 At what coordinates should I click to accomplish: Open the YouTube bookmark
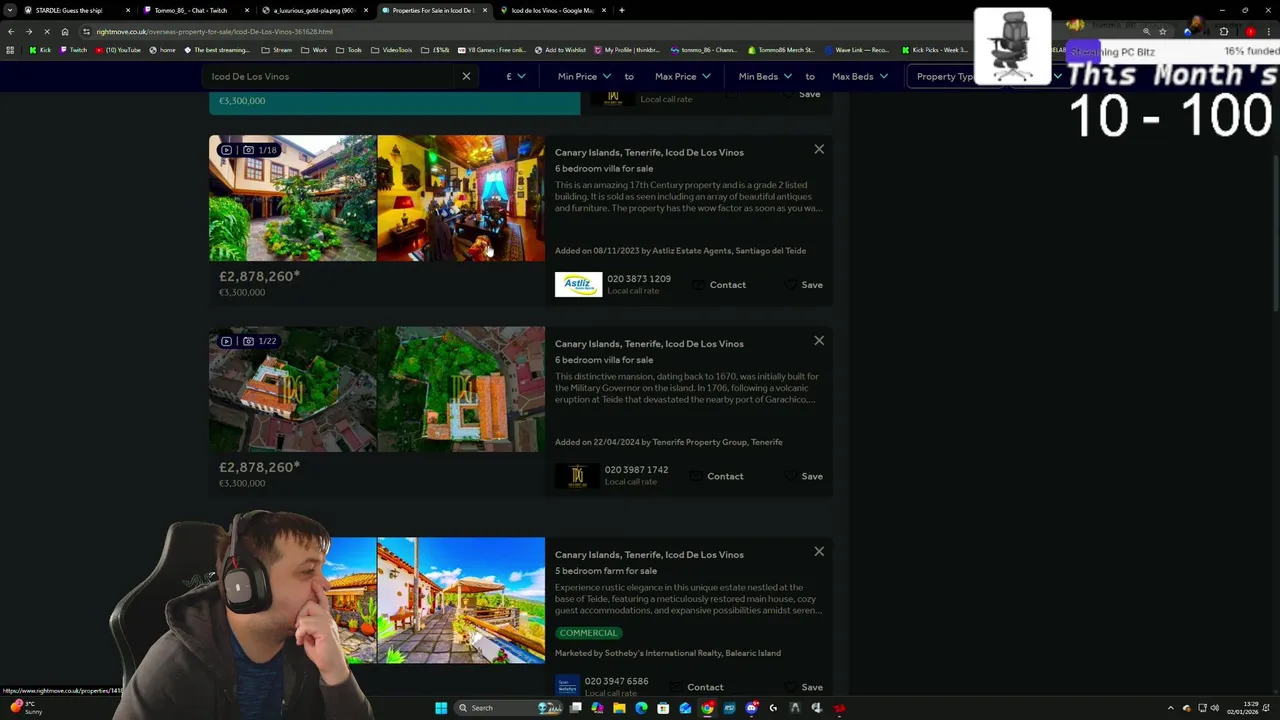point(118,49)
